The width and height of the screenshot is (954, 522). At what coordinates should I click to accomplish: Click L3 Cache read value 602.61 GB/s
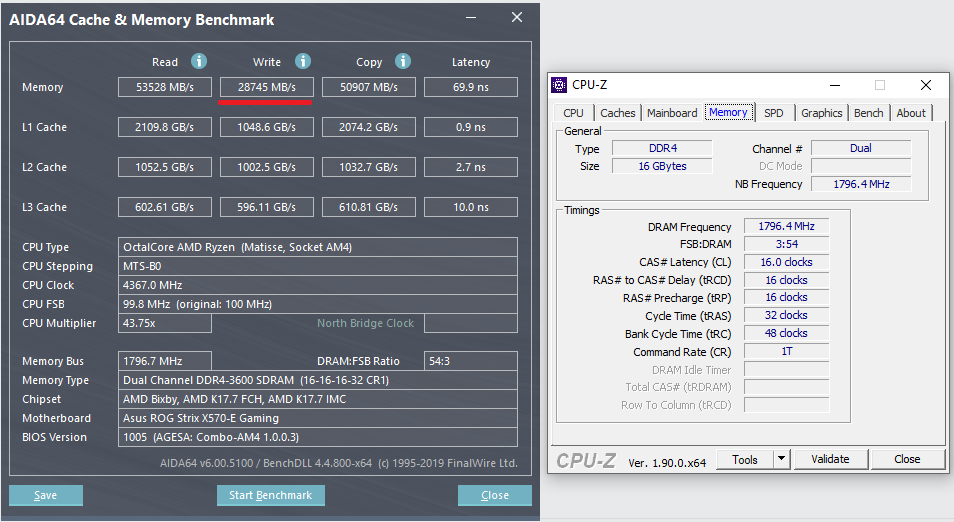[165, 207]
